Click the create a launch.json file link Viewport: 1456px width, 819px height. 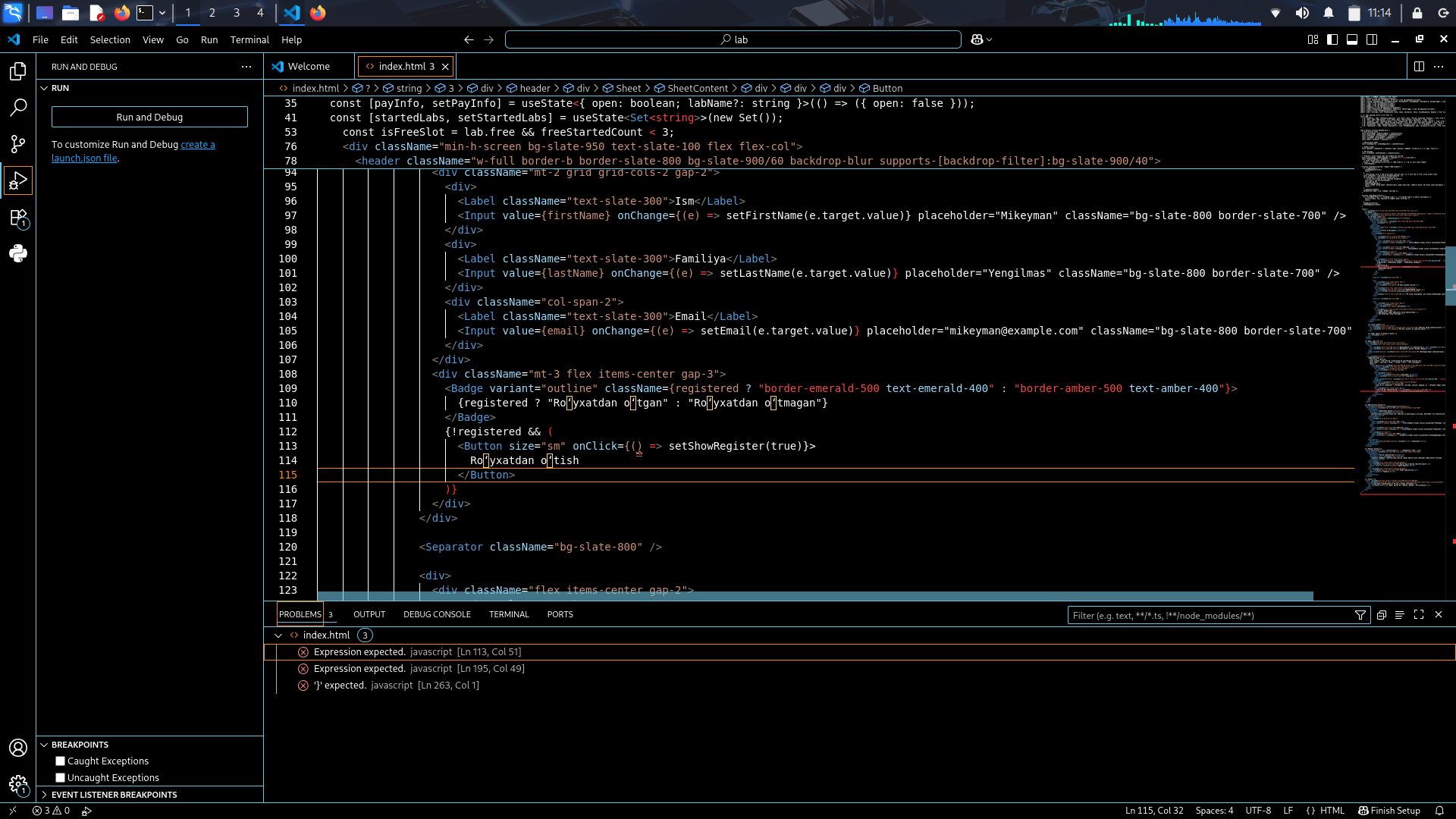point(133,151)
